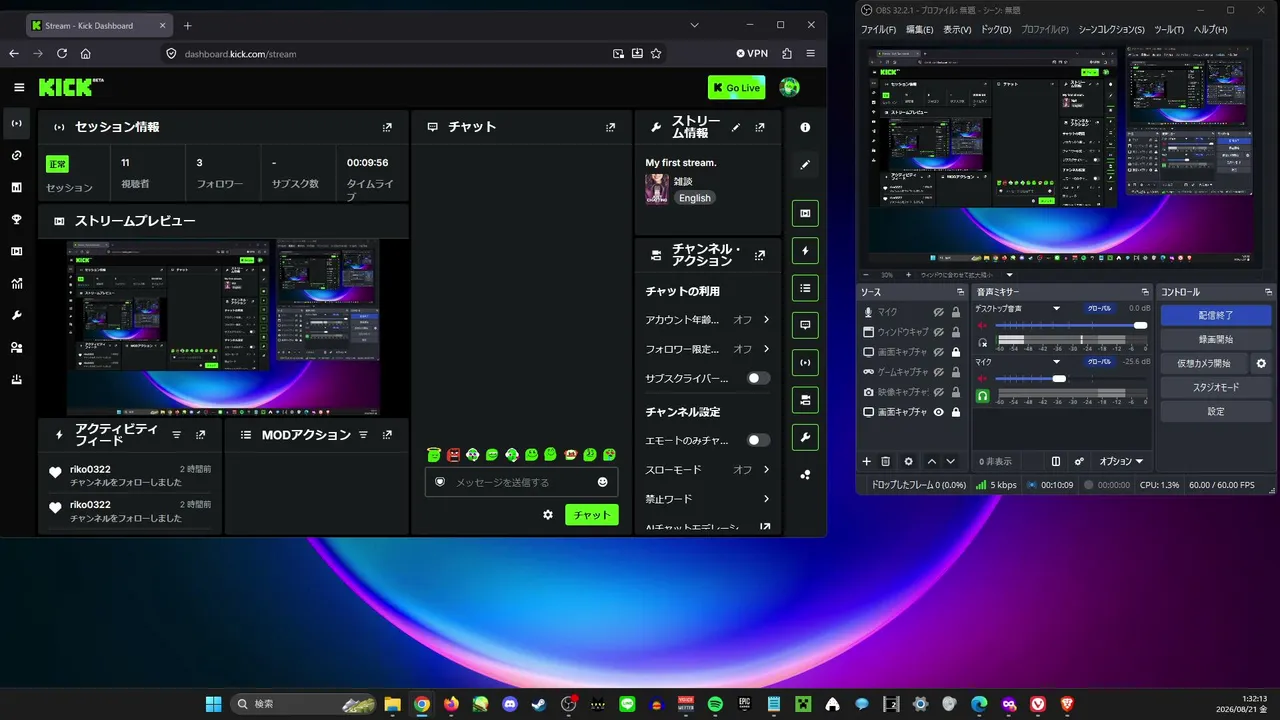The height and width of the screenshot is (720, 1280).
Task: Start recording with 録画開始 button
Action: [x=1216, y=339]
